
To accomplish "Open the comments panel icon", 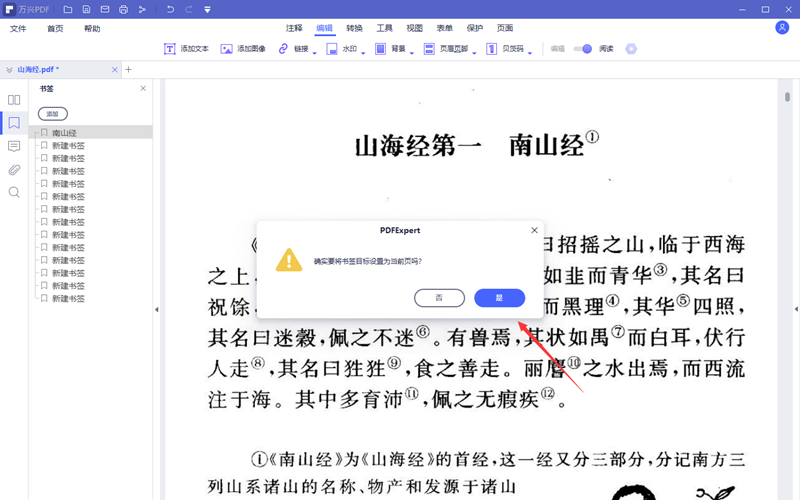I will [14, 146].
